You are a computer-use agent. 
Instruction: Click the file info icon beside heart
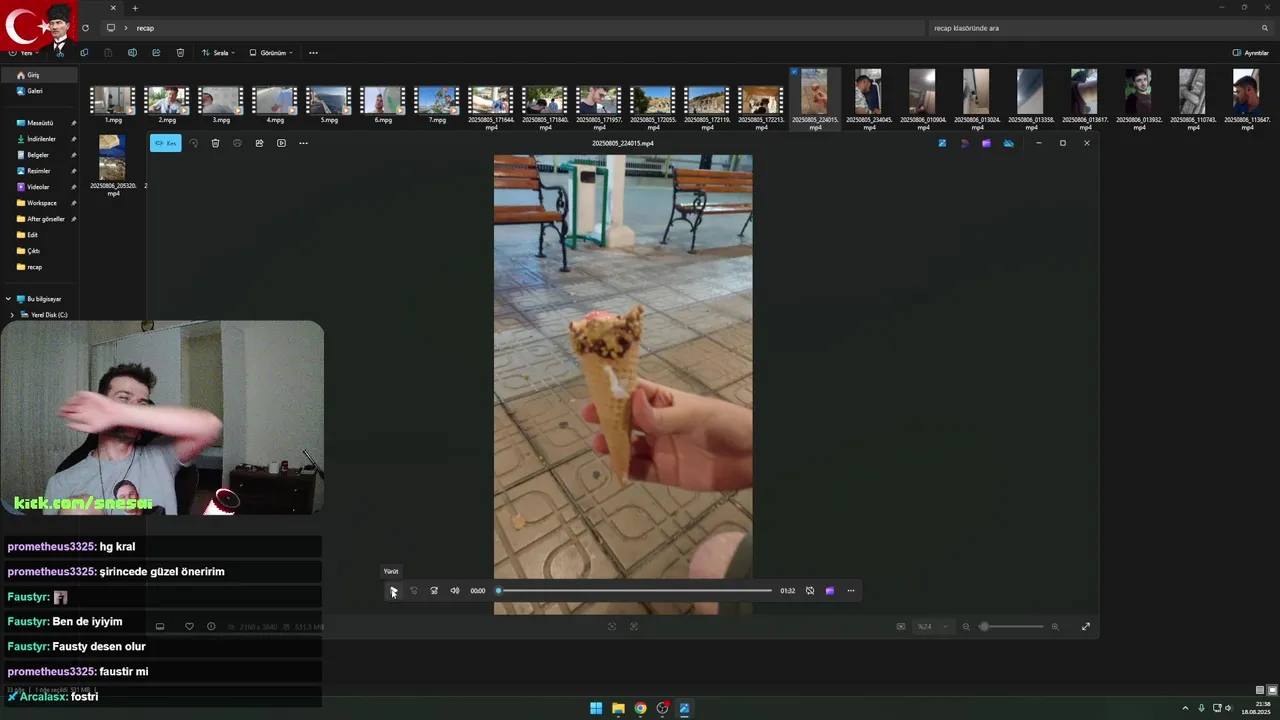pos(211,627)
